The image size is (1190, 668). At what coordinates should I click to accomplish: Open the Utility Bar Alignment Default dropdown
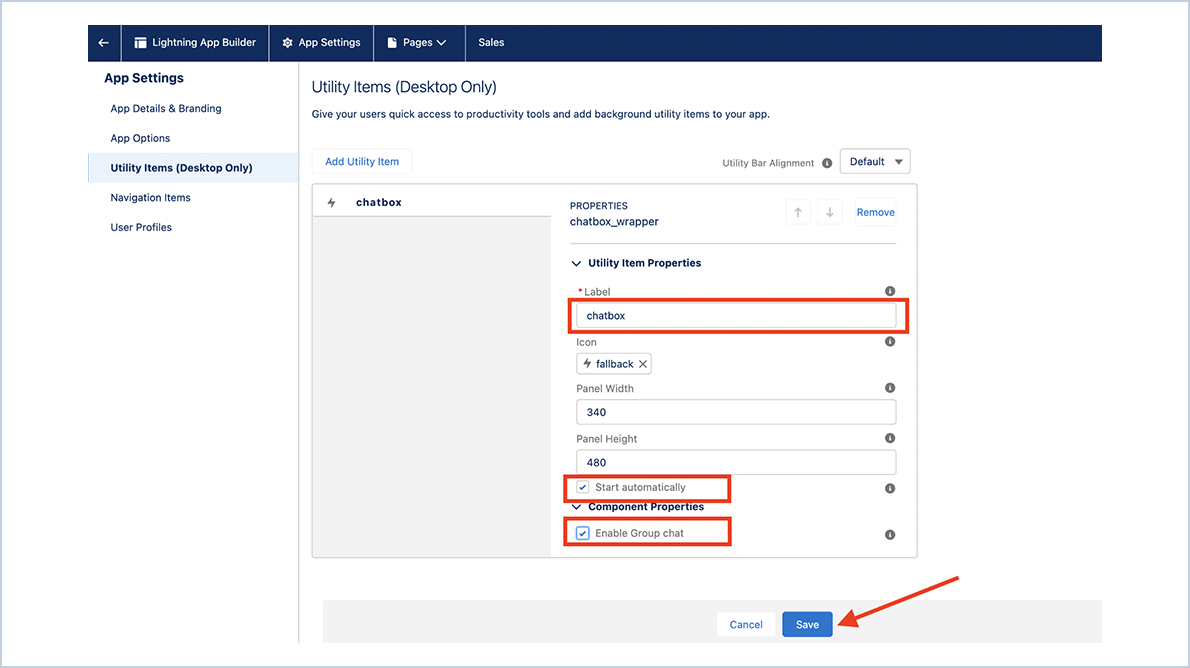[875, 161]
